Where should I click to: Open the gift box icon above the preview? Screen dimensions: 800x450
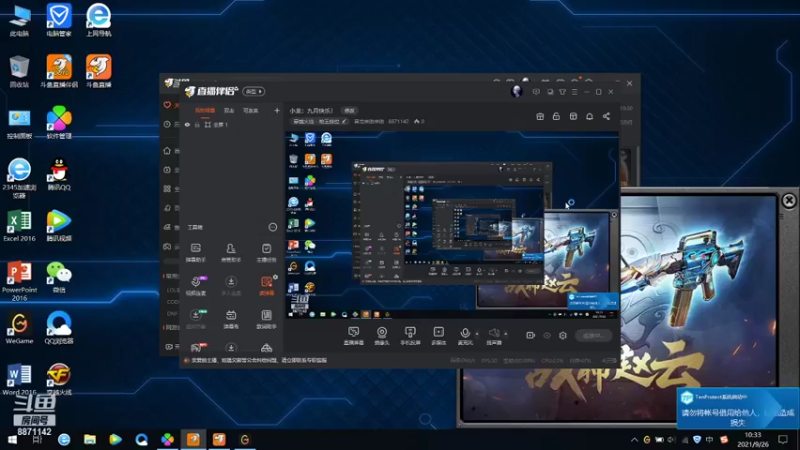coord(540,116)
